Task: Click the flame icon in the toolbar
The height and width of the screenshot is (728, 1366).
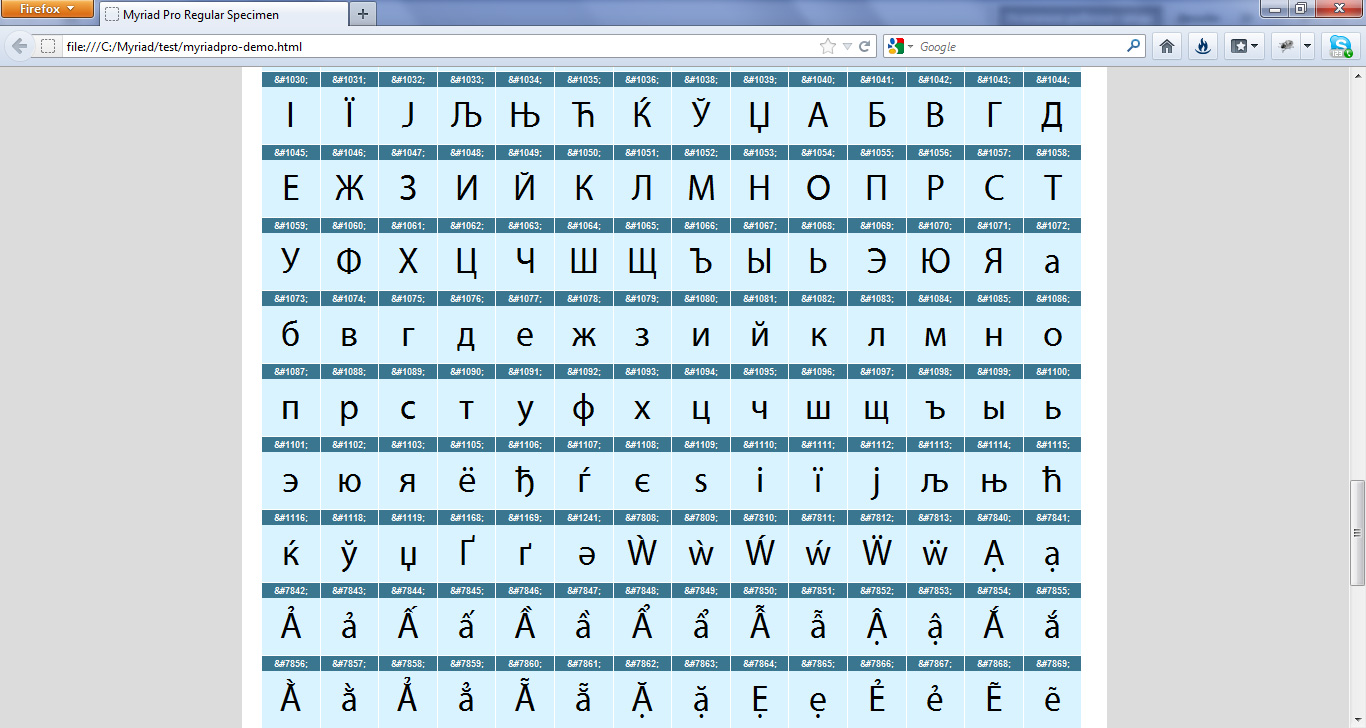Action: click(x=1204, y=46)
